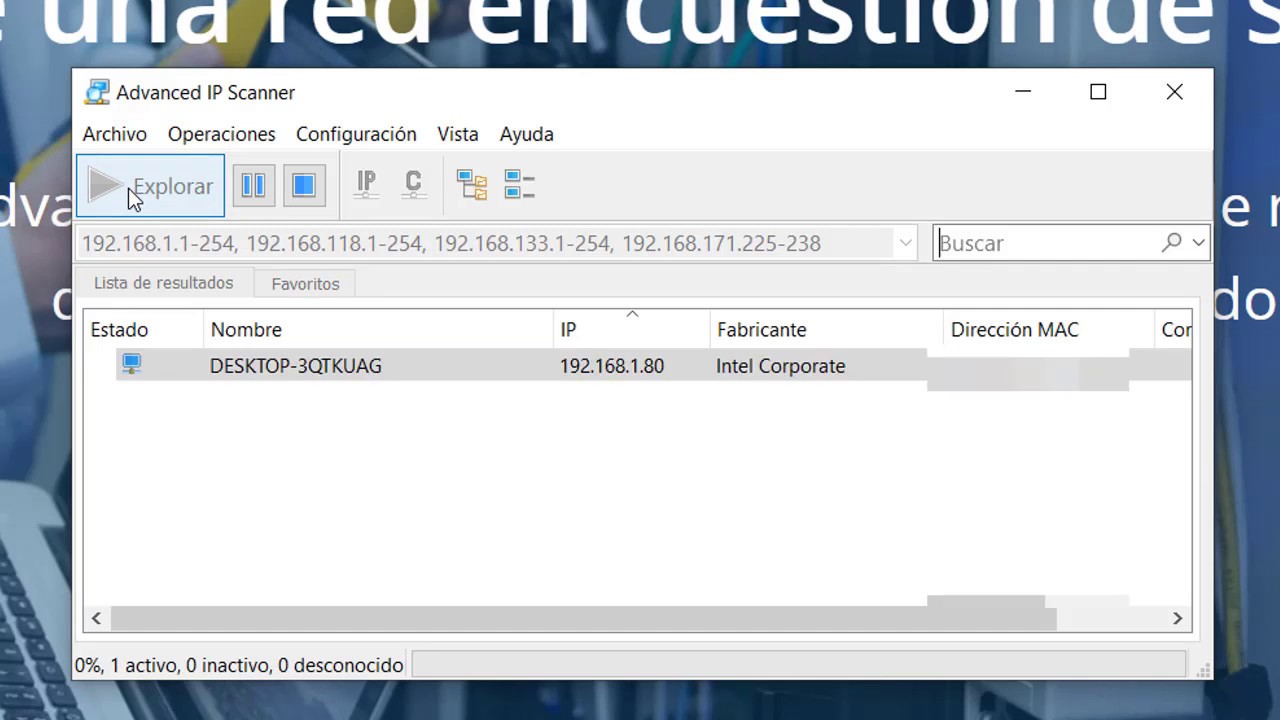Image resolution: width=1280 pixels, height=720 pixels.
Task: Click the Buscar search field
Action: coord(1047,243)
